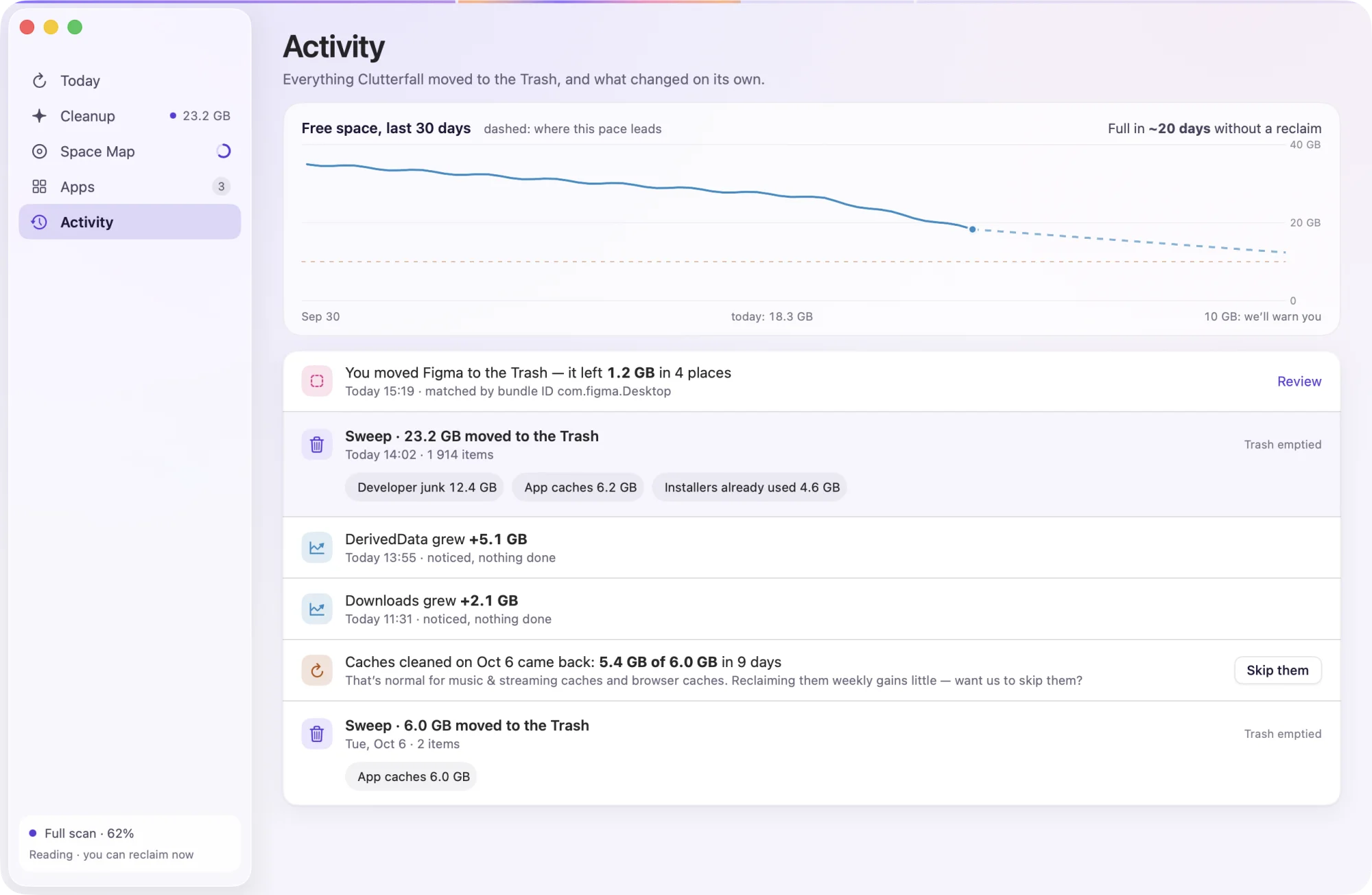Switch to the Space Map view

(x=130, y=151)
